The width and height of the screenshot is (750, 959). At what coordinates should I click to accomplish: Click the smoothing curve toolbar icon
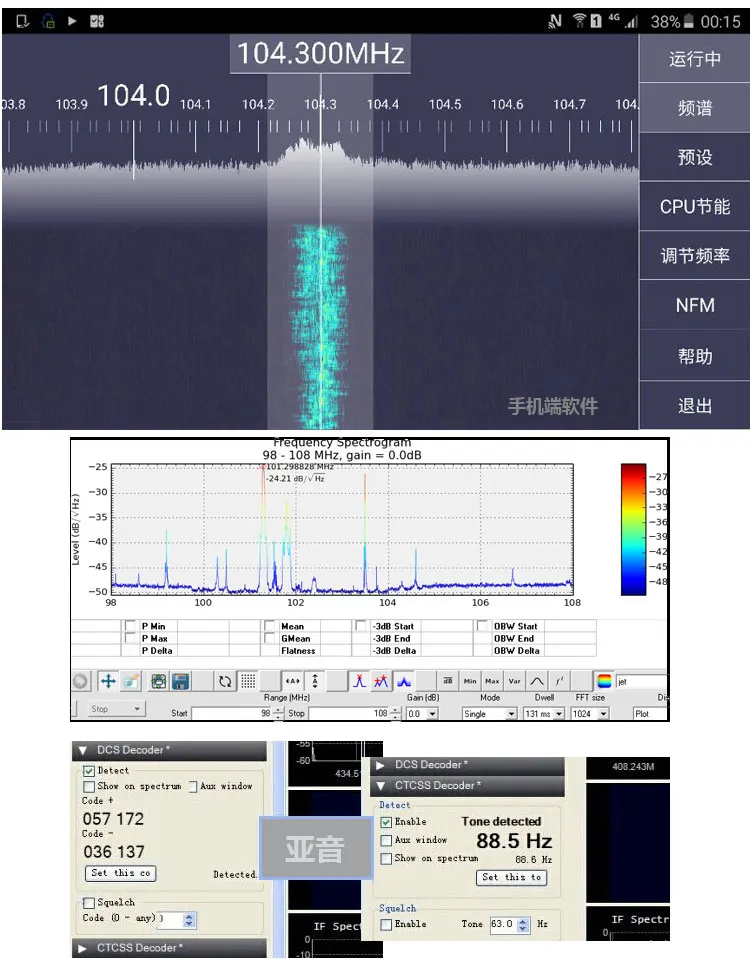pyautogui.click(x=537, y=681)
